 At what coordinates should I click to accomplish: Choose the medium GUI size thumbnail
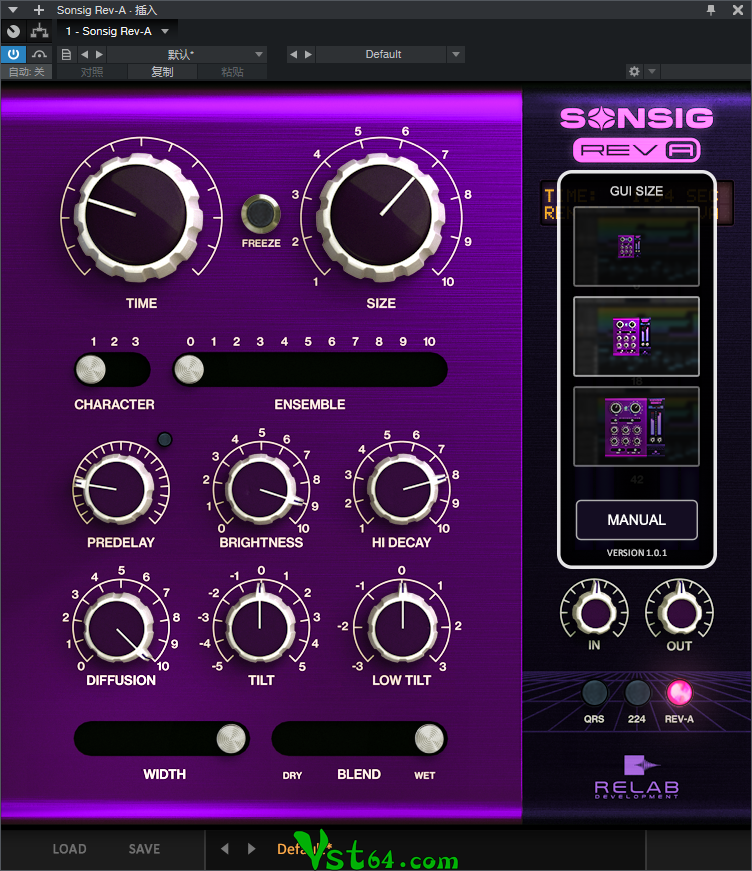[x=636, y=337]
